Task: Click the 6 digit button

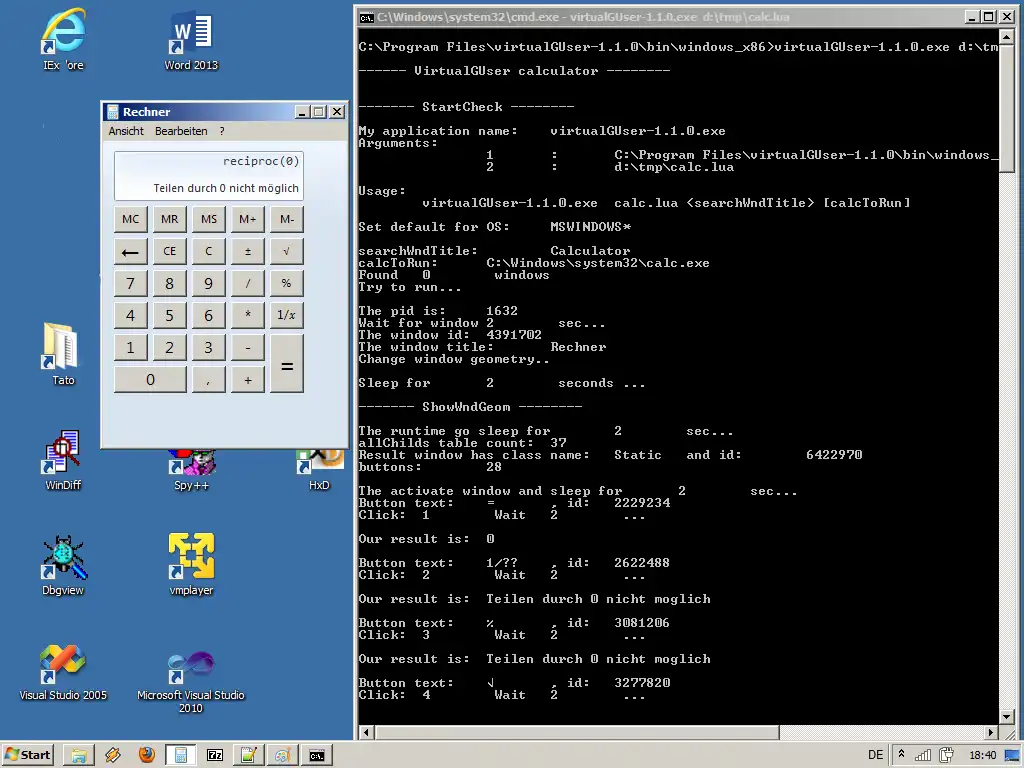Action: (x=209, y=315)
